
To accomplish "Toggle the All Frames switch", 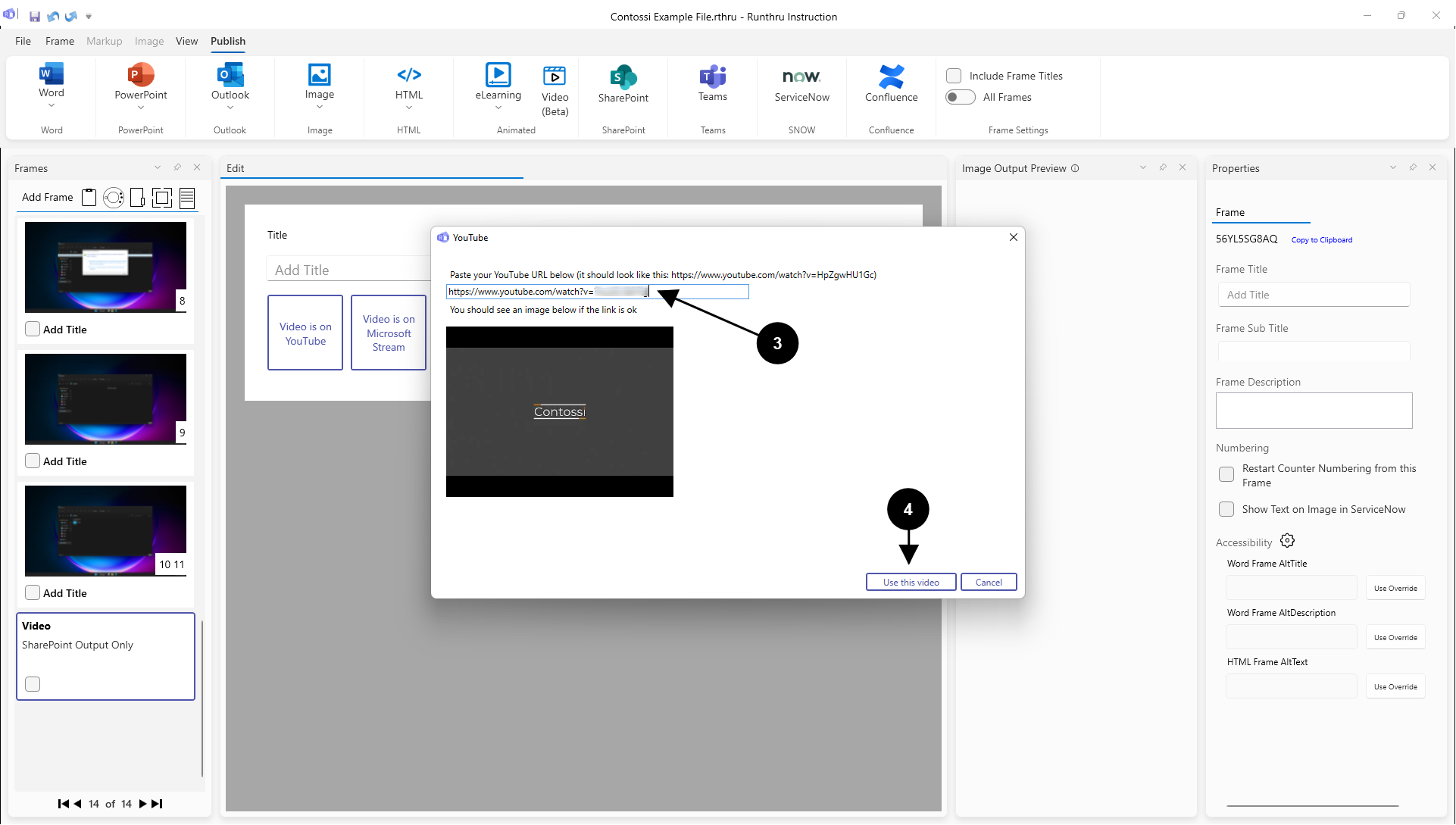I will (x=960, y=97).
